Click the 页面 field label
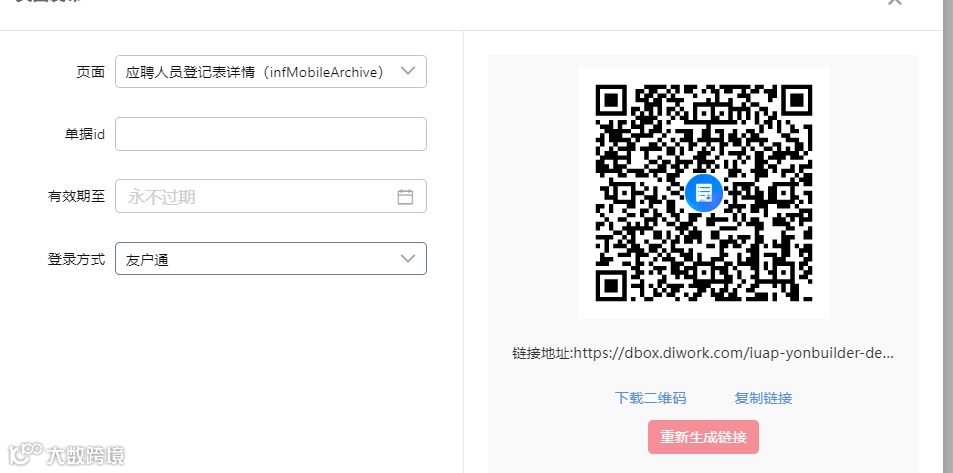This screenshot has height=473, width=953. [x=91, y=72]
